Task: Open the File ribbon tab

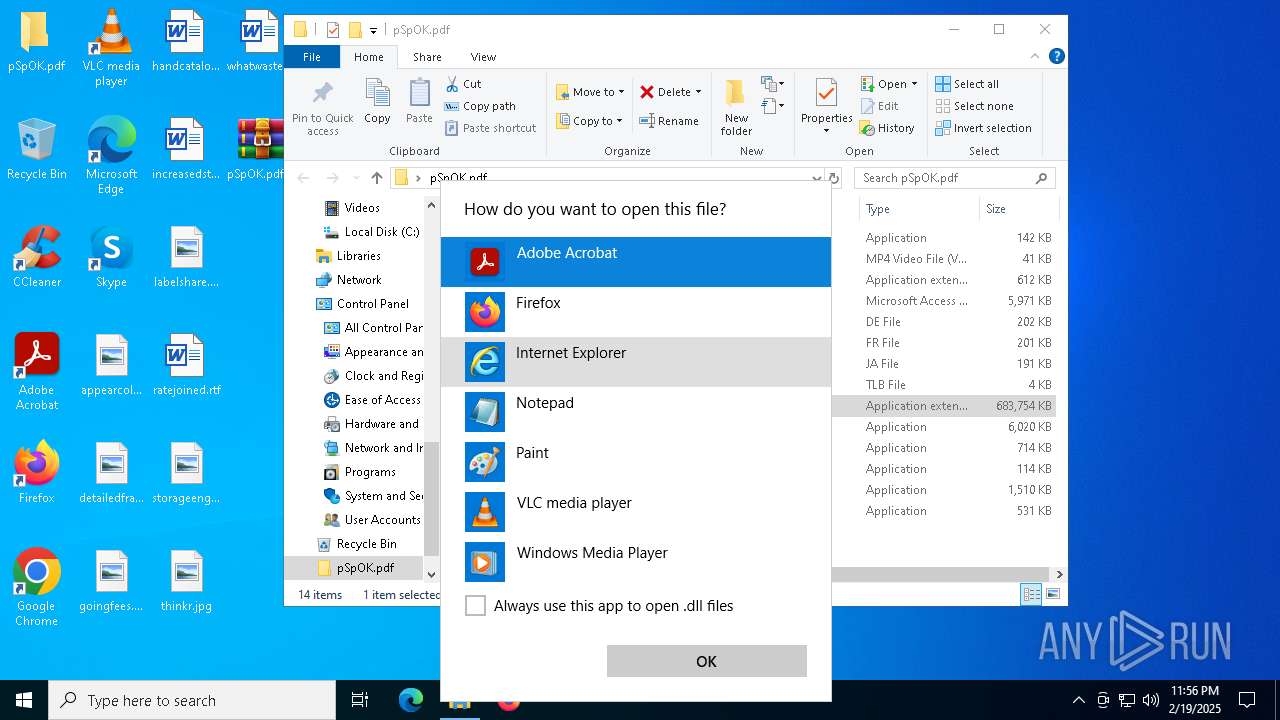Action: coord(312,57)
